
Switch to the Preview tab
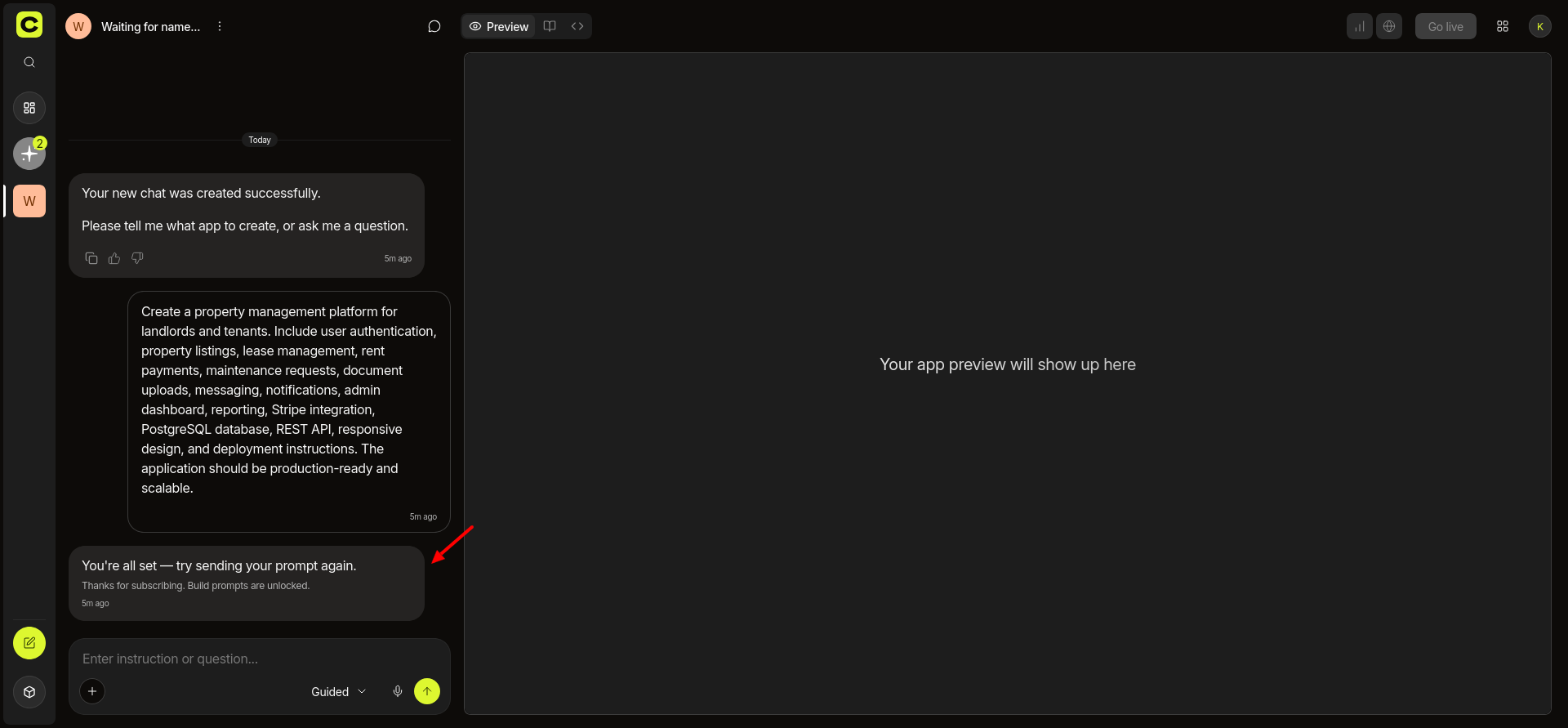pyautogui.click(x=499, y=26)
